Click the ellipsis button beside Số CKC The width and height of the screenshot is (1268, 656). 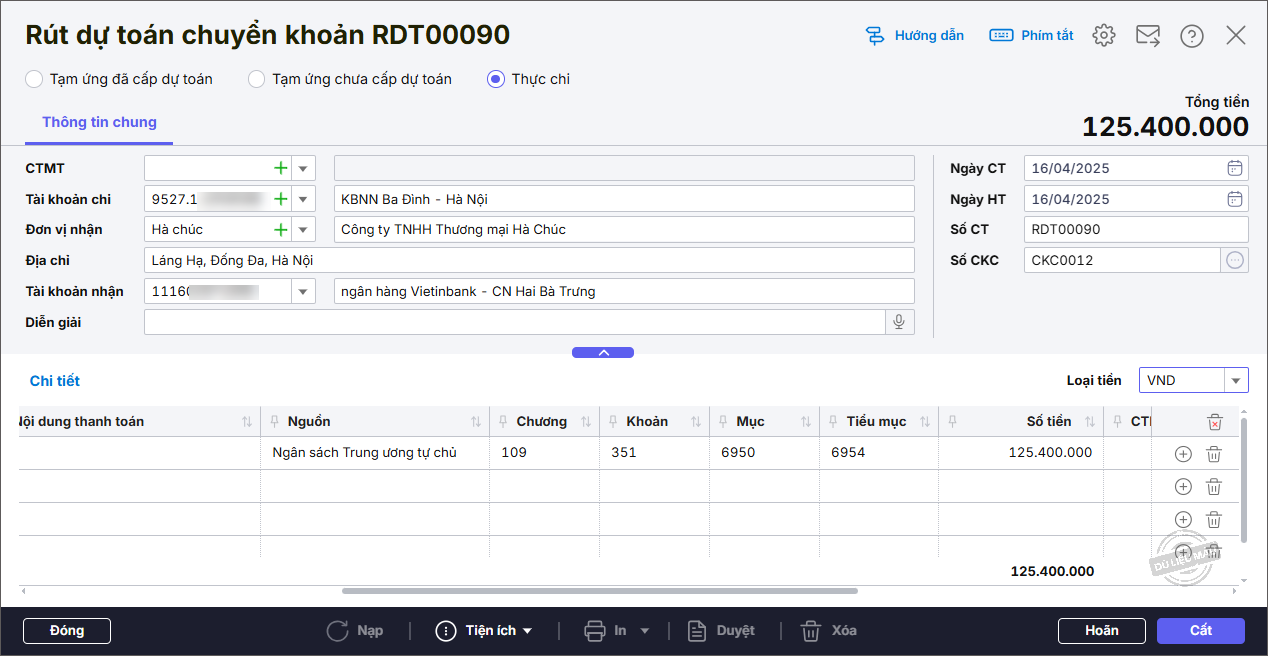click(1235, 261)
